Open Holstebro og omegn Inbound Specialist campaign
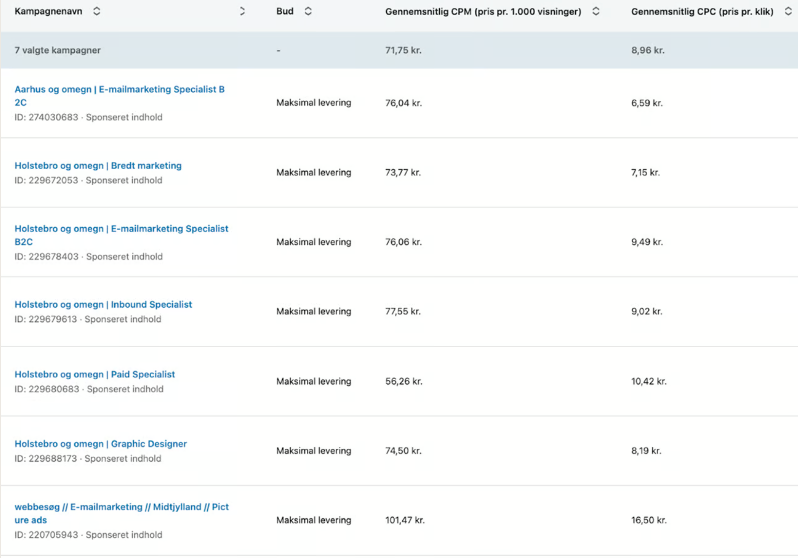The width and height of the screenshot is (798, 558). pyautogui.click(x=103, y=305)
